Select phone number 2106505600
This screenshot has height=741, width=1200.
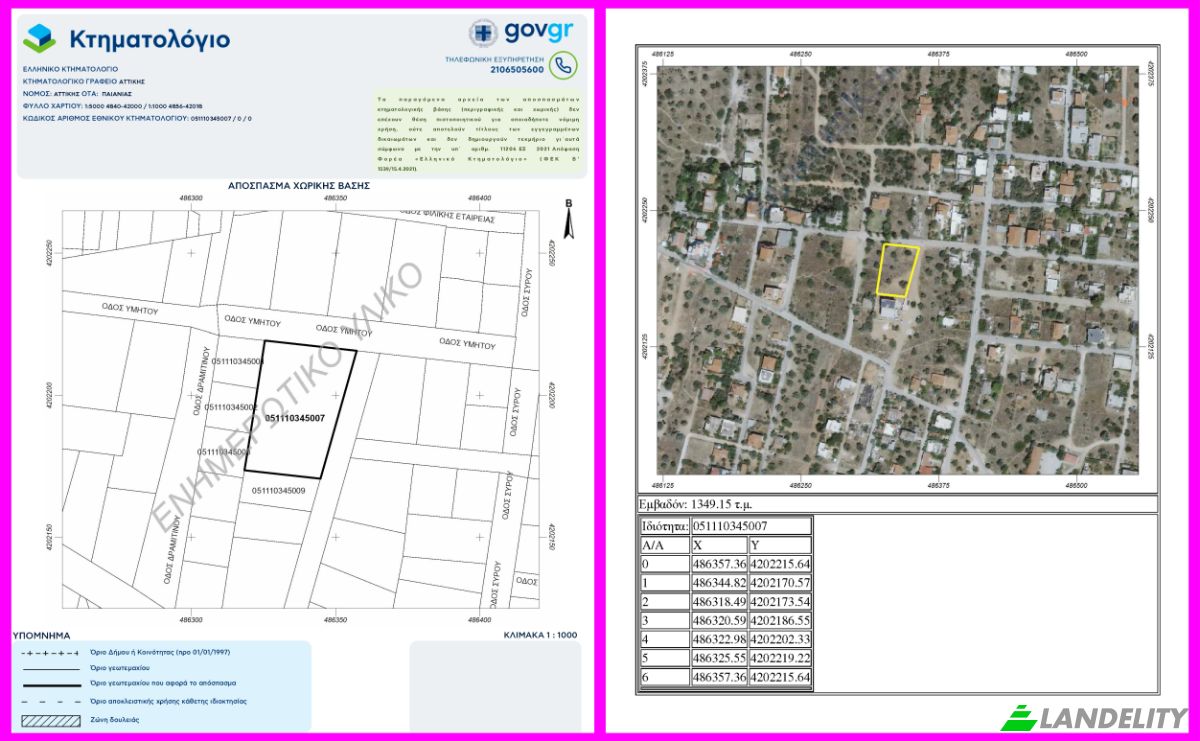pyautogui.click(x=518, y=70)
